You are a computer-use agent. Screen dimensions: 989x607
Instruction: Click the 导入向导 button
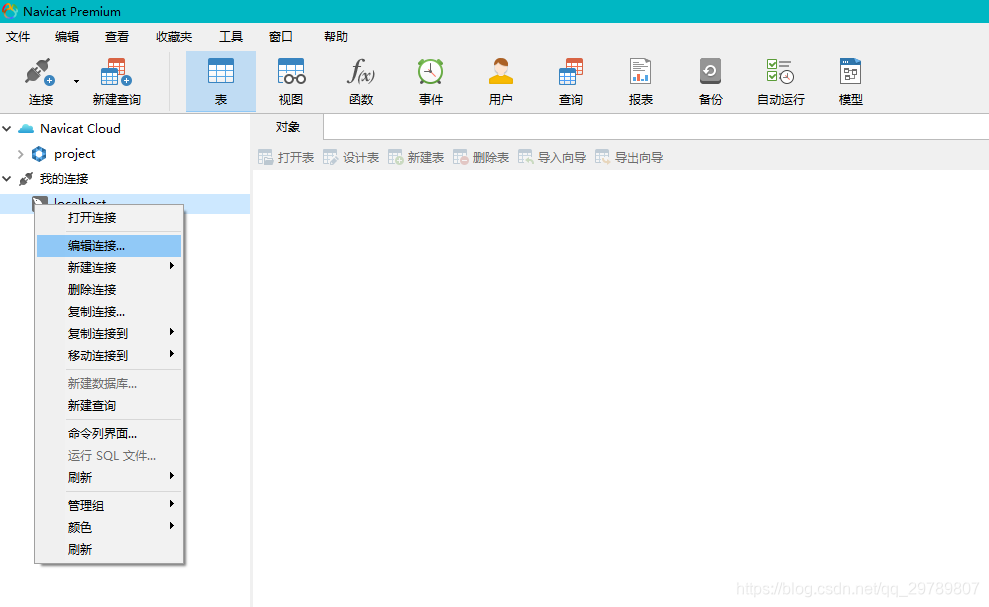click(x=553, y=157)
